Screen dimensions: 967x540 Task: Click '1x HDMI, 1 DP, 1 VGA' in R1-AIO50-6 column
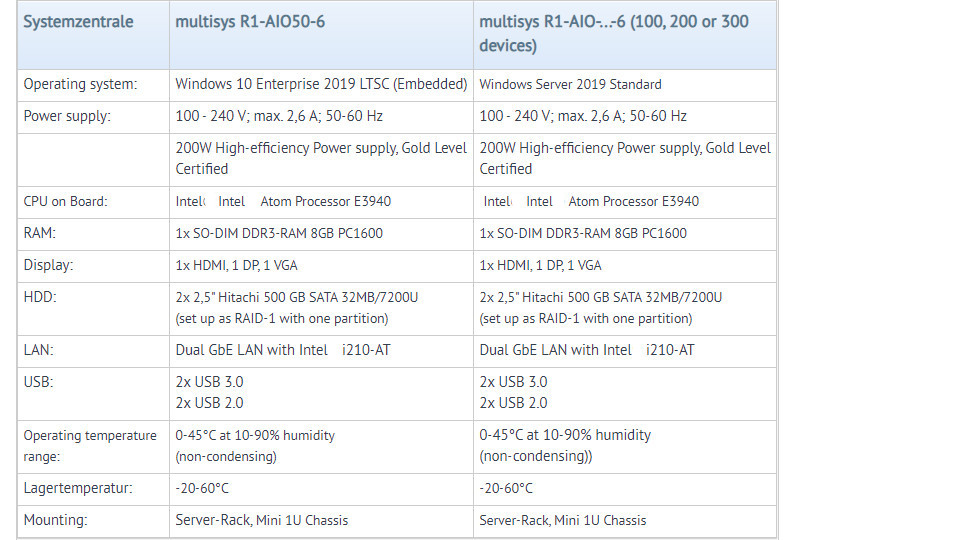(x=236, y=265)
